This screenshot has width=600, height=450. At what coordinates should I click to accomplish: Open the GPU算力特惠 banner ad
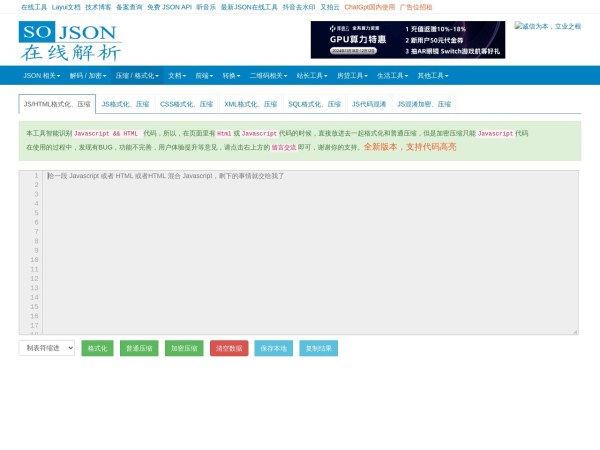pos(407,40)
